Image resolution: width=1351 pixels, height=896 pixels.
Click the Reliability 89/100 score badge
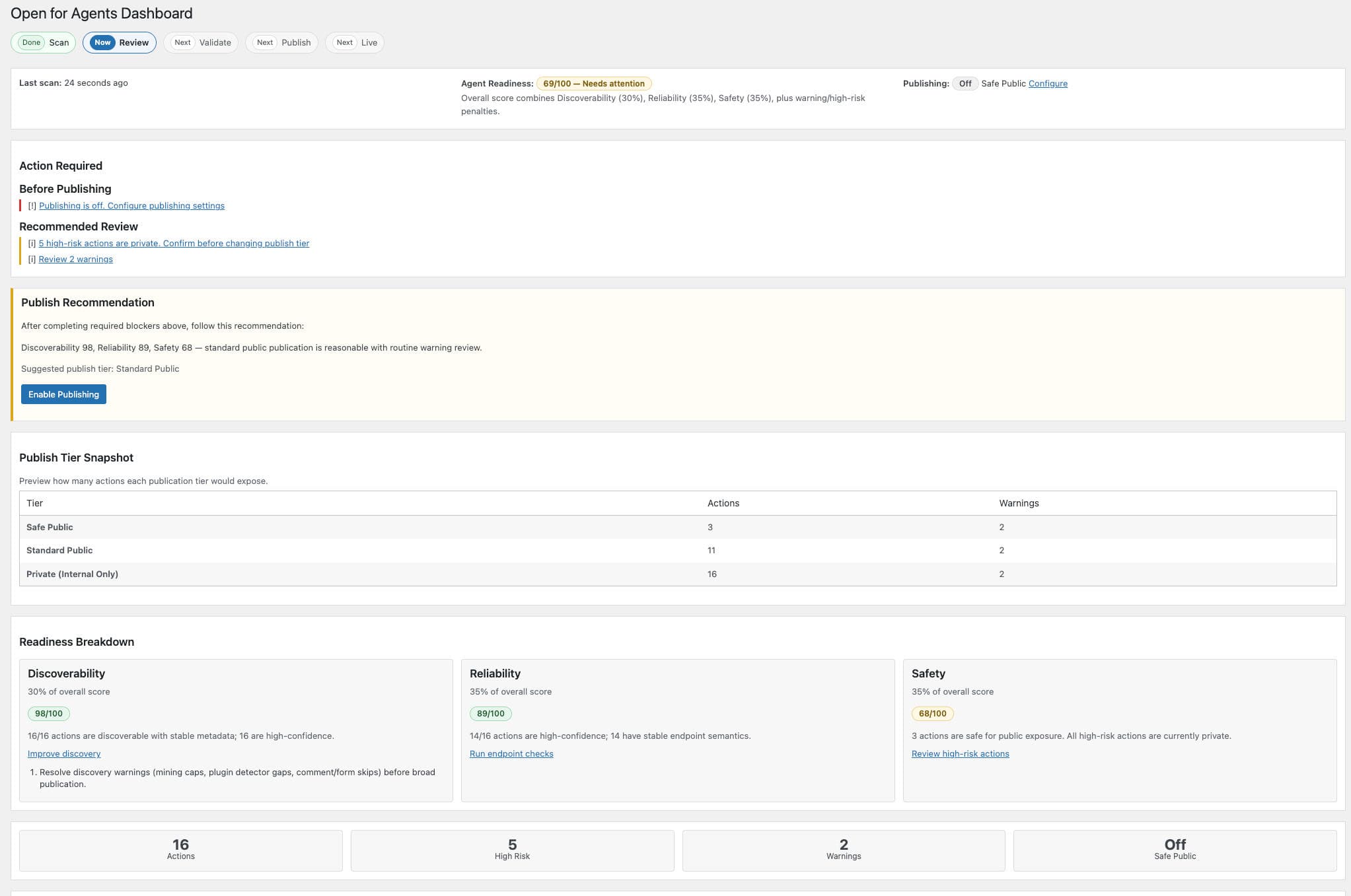pos(491,714)
